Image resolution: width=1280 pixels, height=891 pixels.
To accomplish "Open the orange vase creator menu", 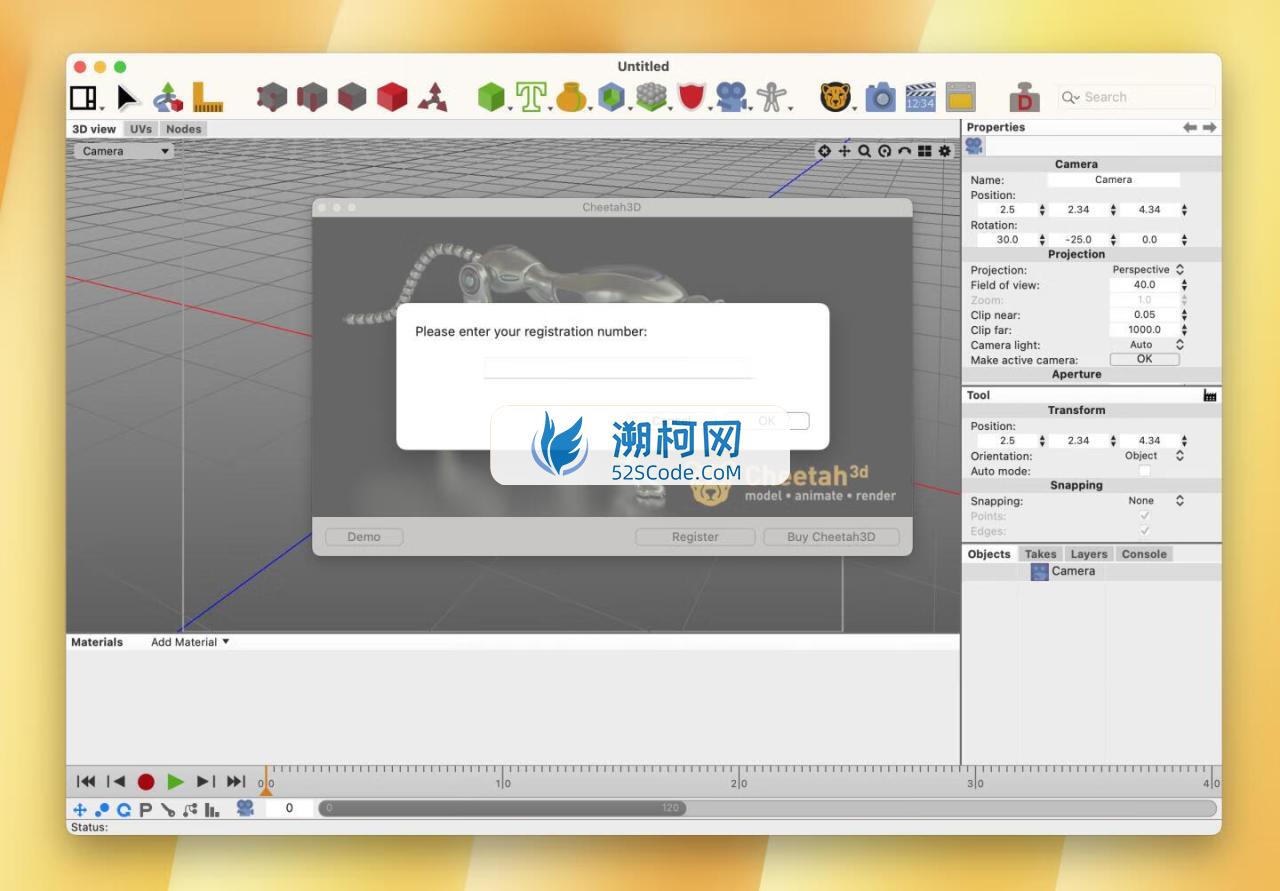I will click(572, 97).
